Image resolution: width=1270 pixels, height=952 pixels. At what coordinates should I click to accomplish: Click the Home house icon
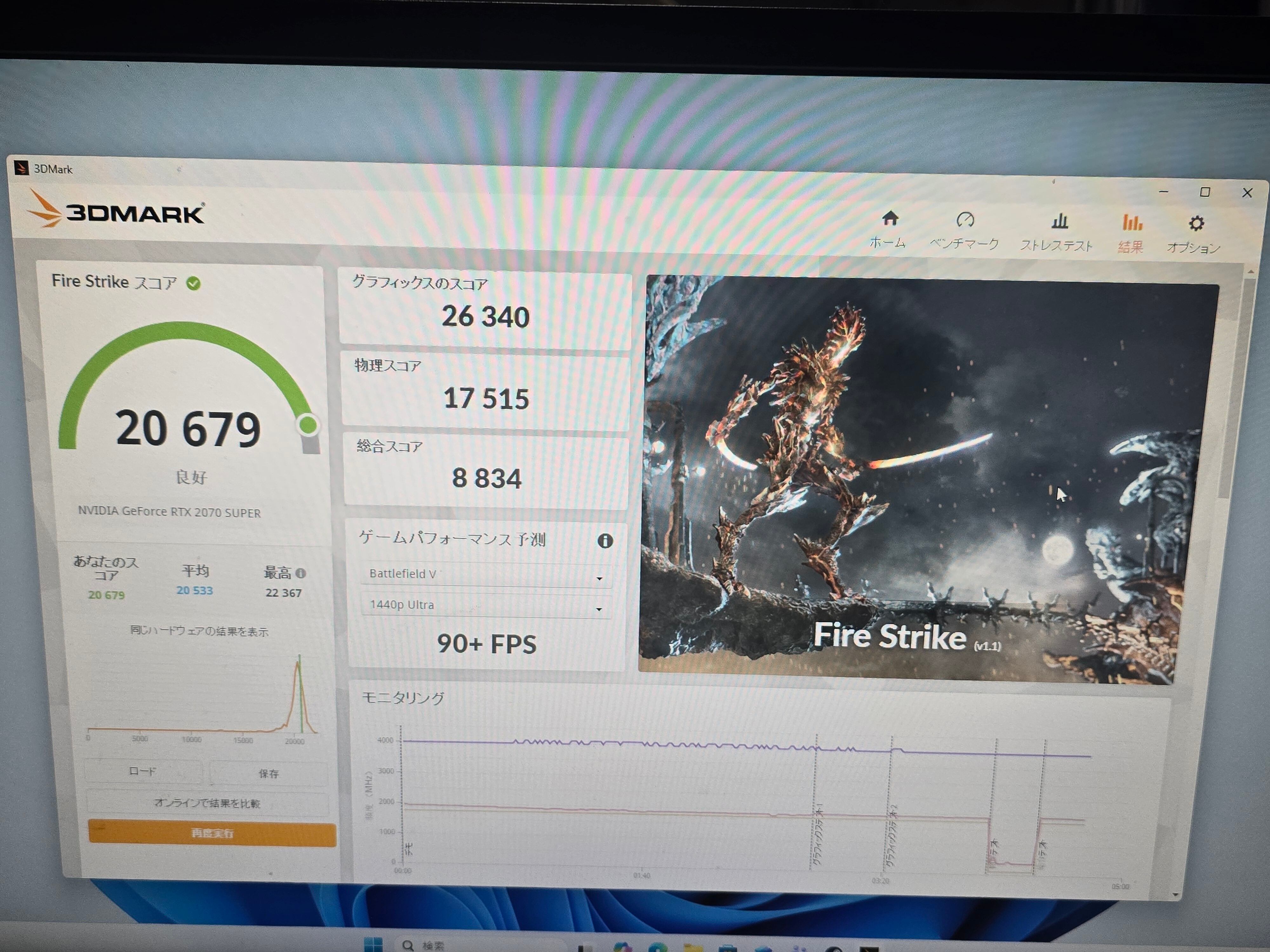click(x=890, y=219)
